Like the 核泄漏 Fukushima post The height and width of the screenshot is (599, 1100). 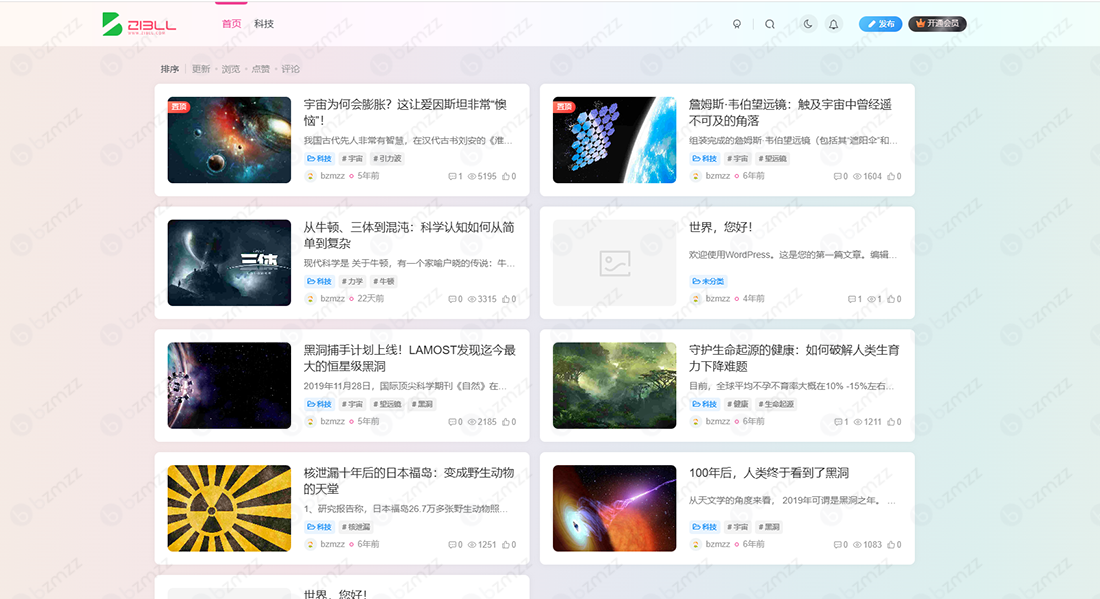click(506, 544)
